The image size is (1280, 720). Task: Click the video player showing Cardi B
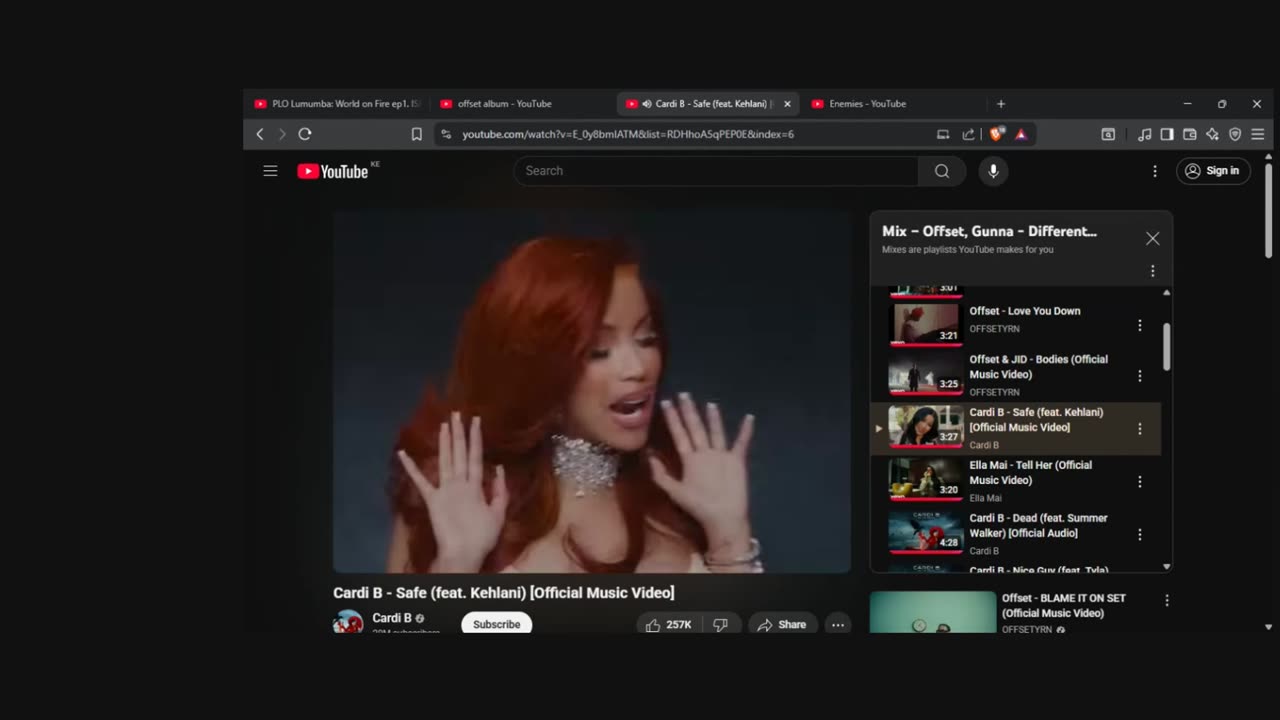(x=592, y=391)
